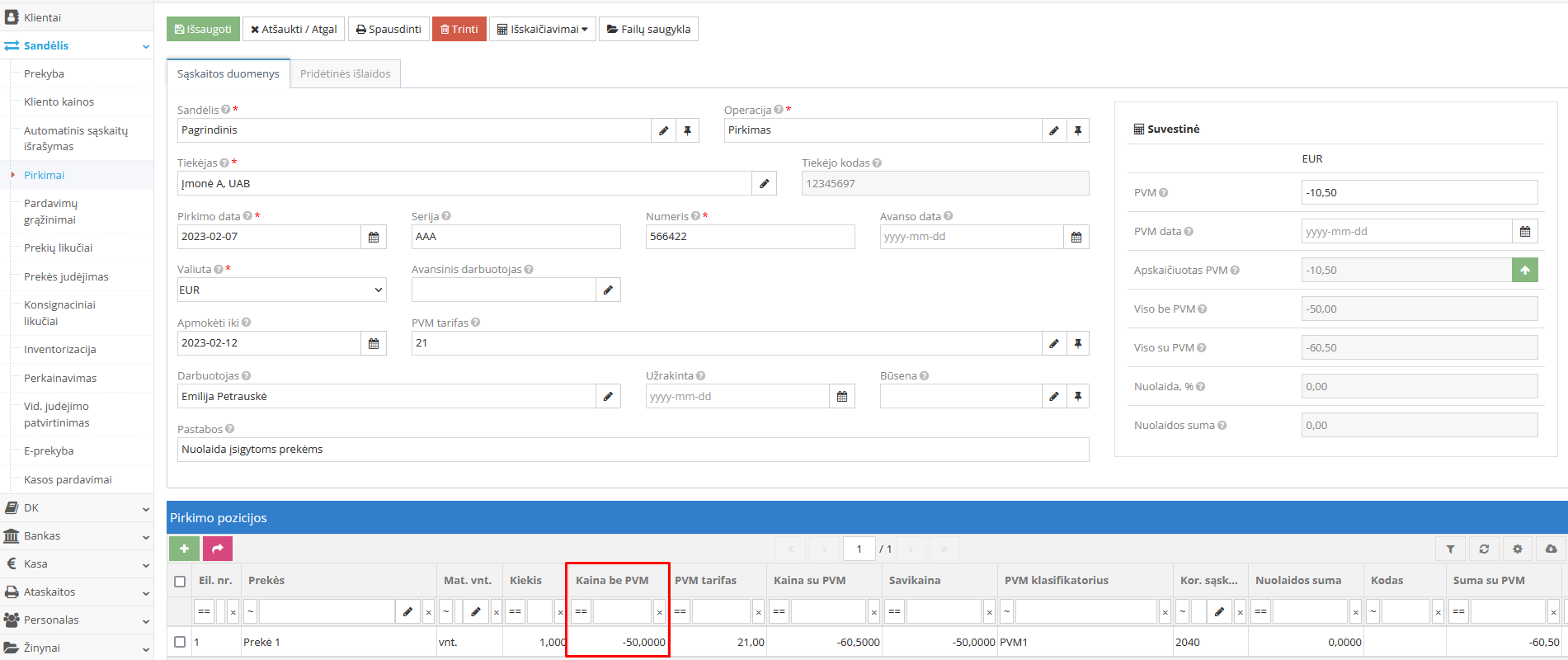Click into the Pastabos notes field

tap(632, 450)
